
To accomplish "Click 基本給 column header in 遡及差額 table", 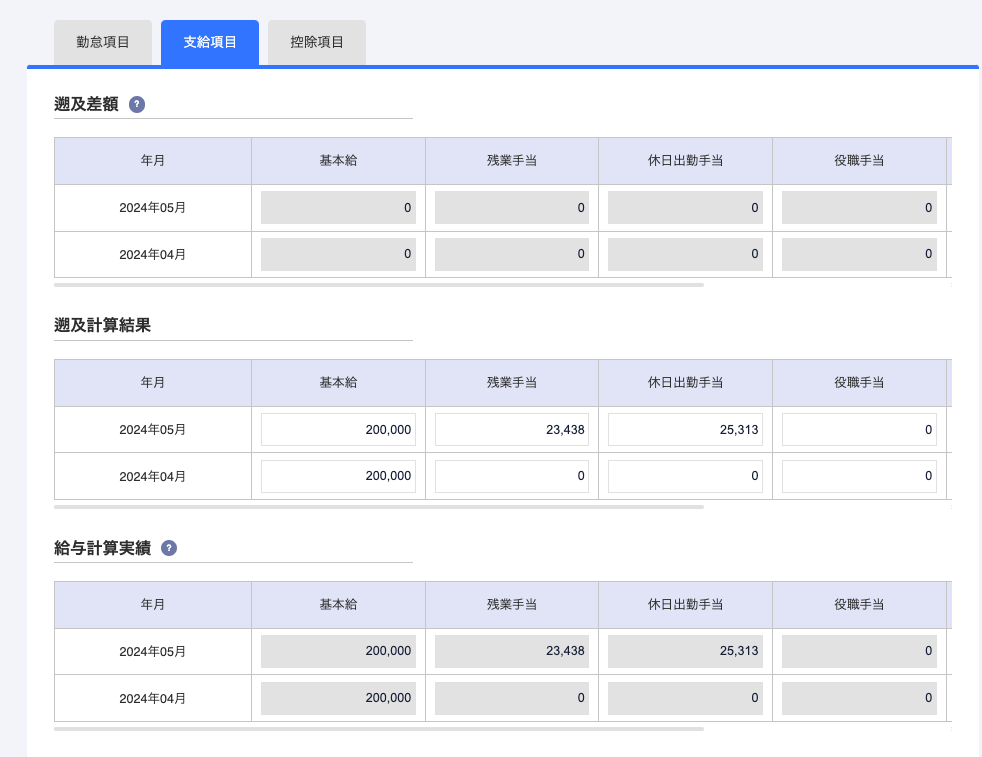I will coord(338,161).
